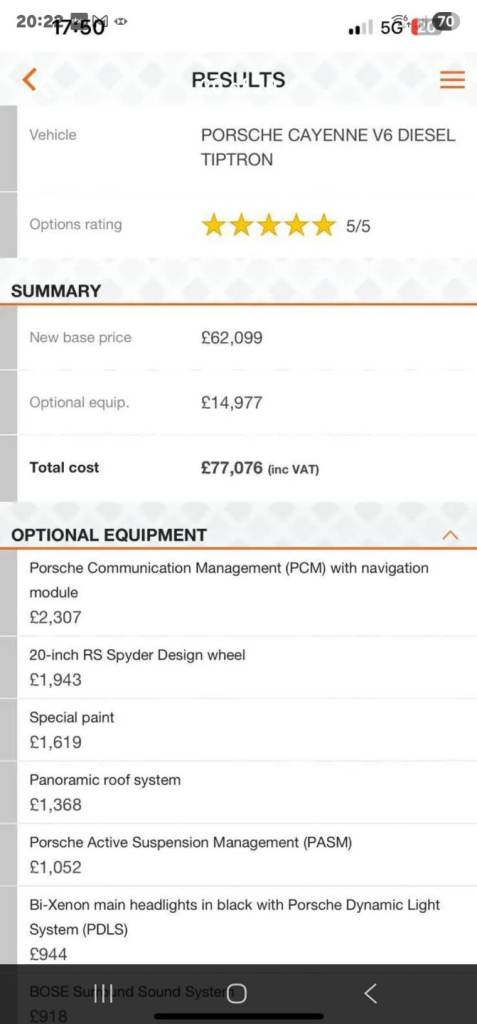Open the orange hamburger menu
This screenshot has width=477, height=1024.
click(452, 80)
